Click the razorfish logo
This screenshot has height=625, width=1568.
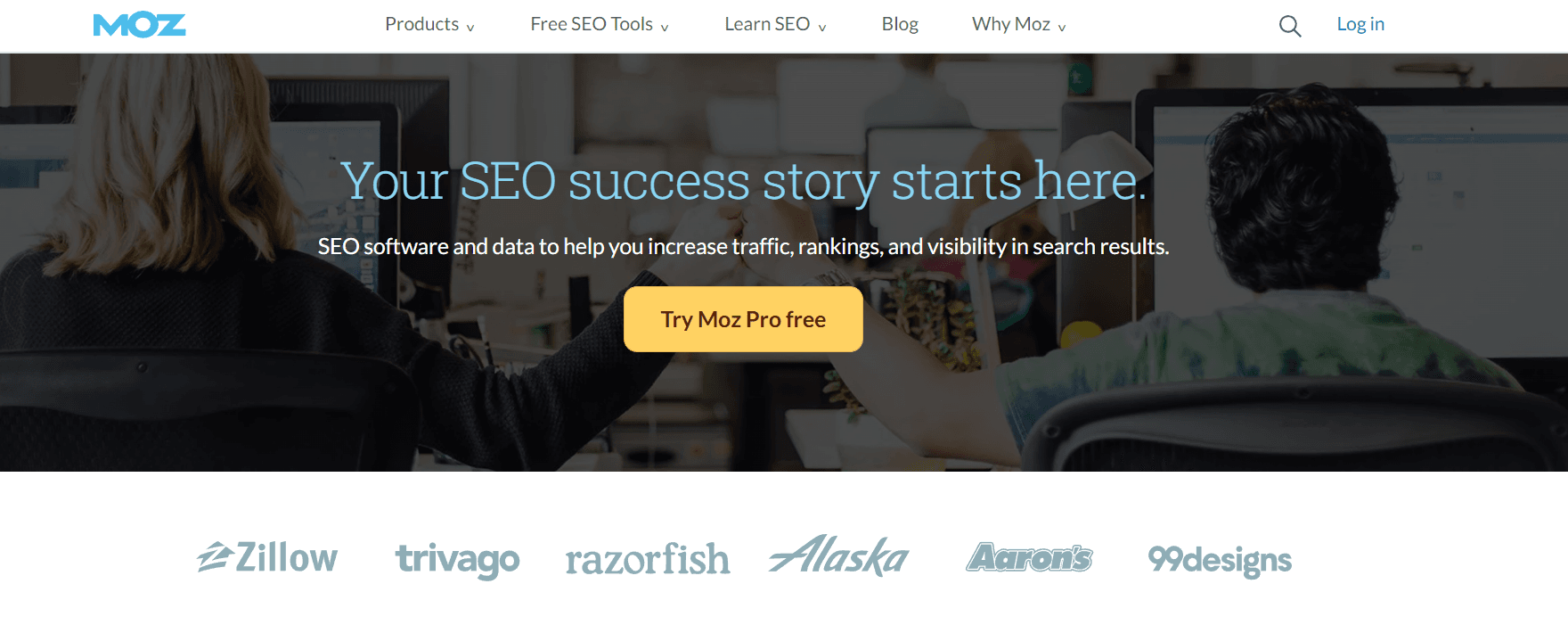[x=647, y=560]
